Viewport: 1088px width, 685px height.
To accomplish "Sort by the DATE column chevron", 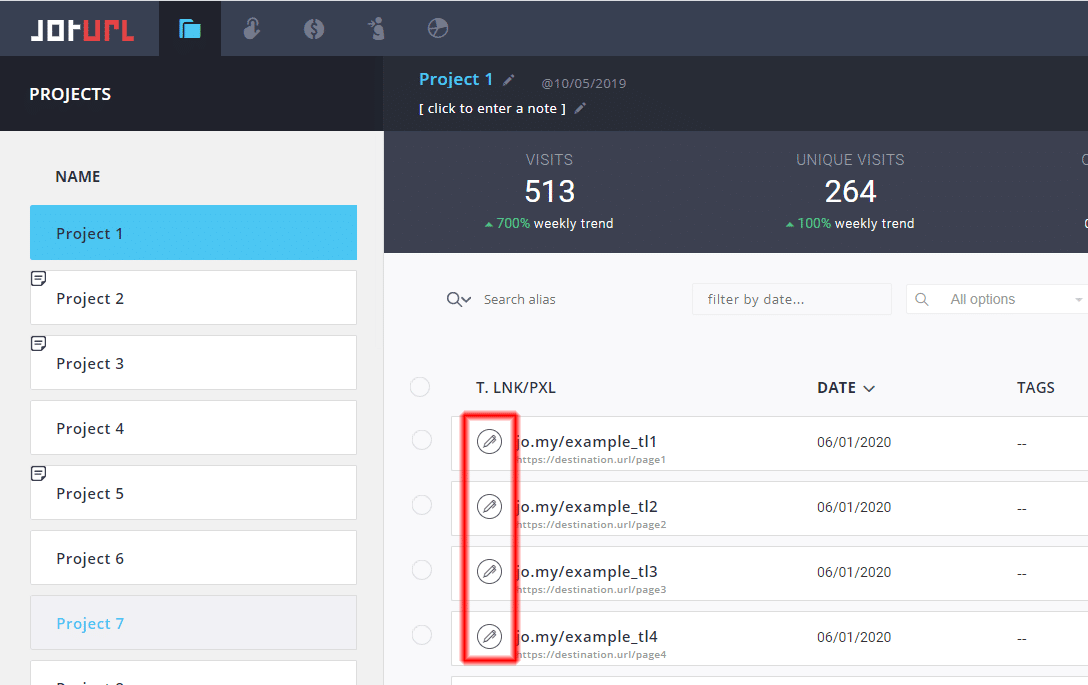I will coord(869,388).
